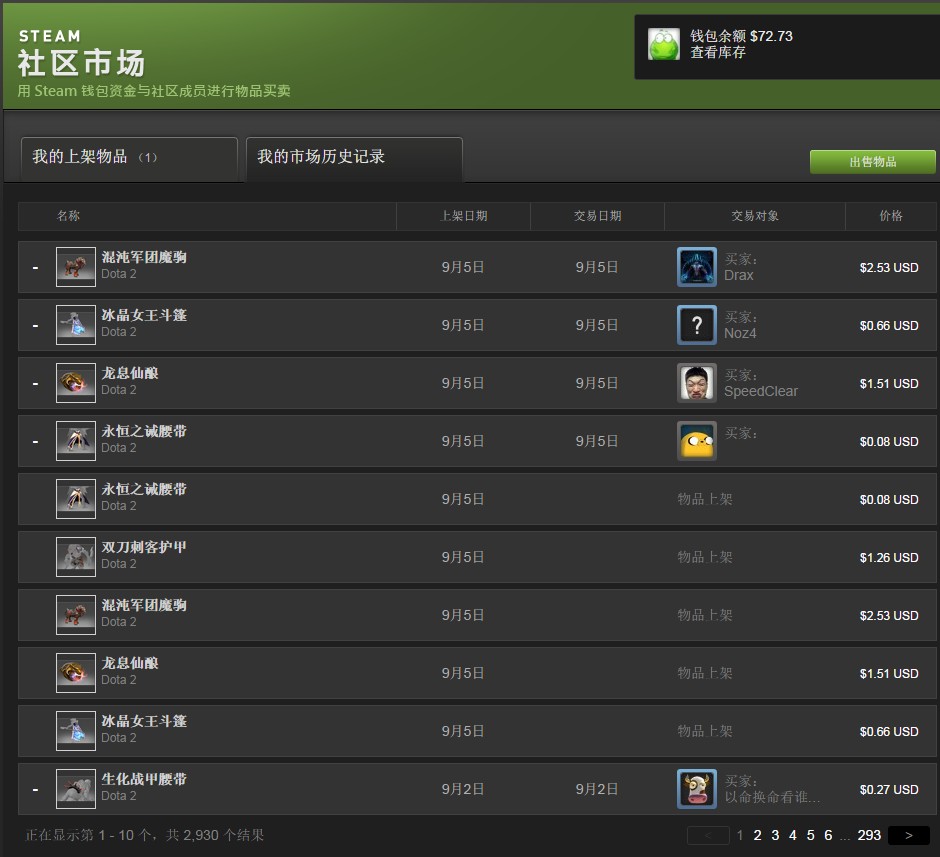
Task: Open item name 混沌军团魔驹 sold to Drax
Action: 144,257
